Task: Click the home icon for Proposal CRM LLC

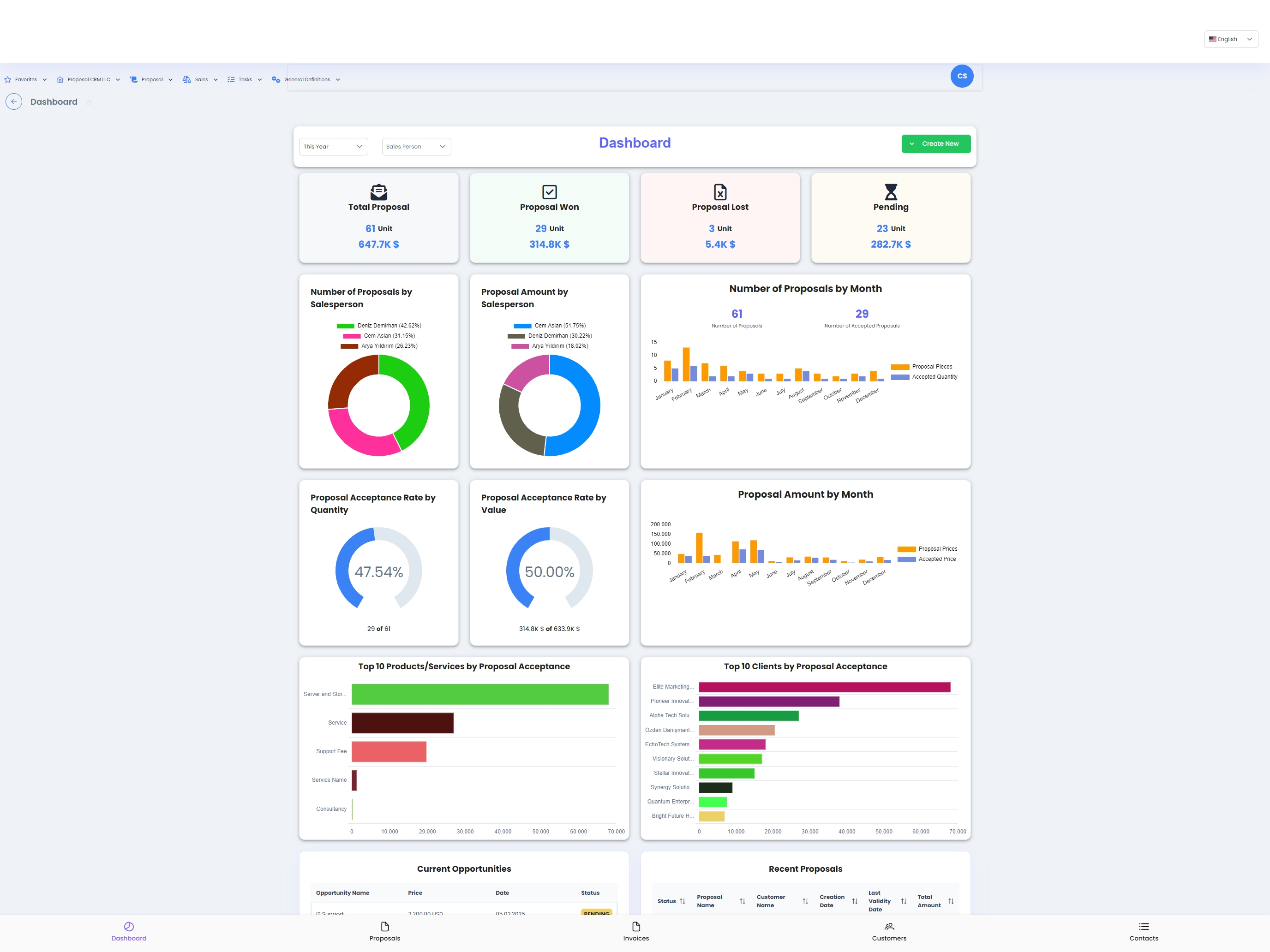Action: tap(60, 80)
